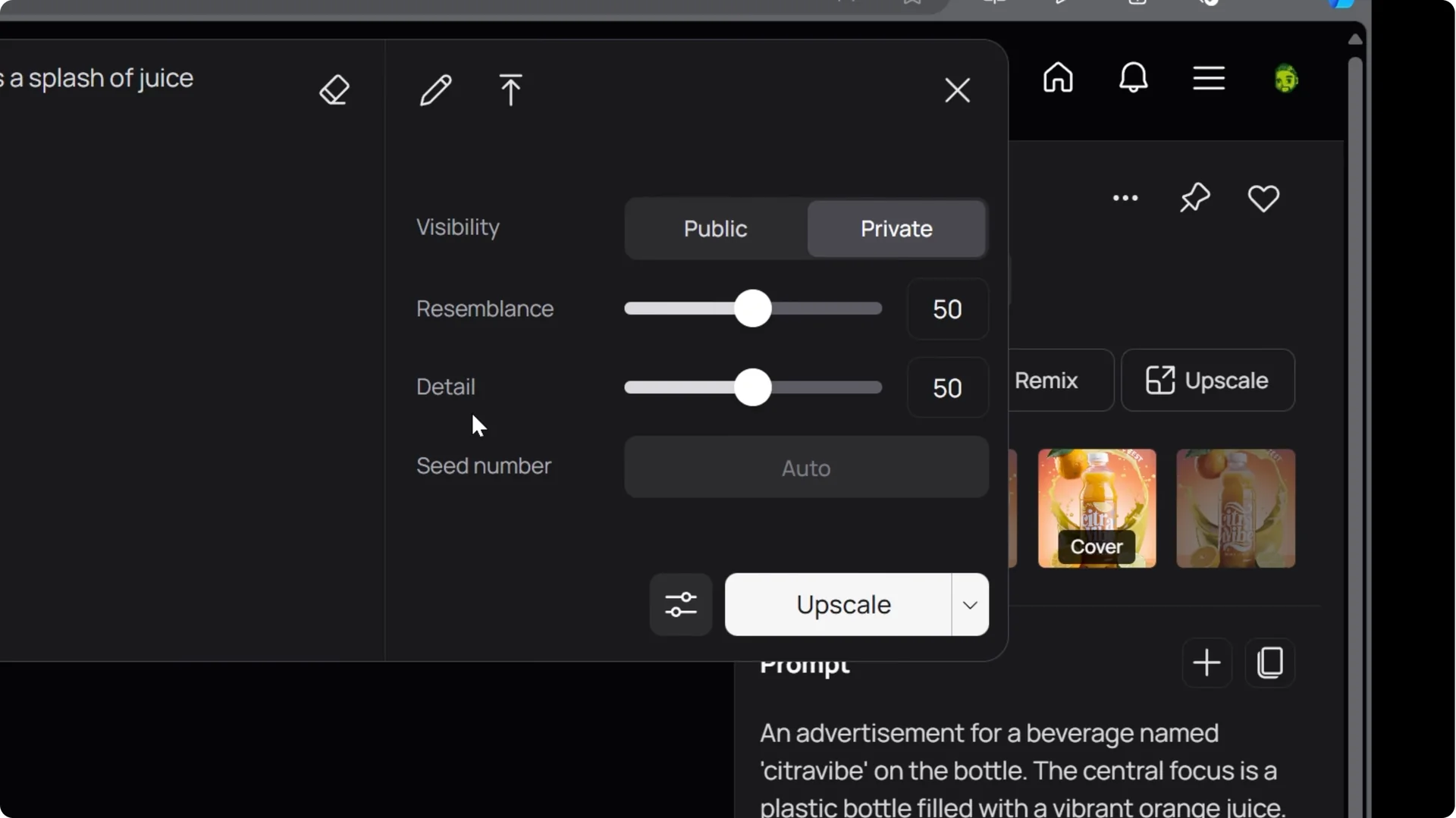The image size is (1456, 818).
Task: Open notifications via the bell icon
Action: tap(1134, 78)
